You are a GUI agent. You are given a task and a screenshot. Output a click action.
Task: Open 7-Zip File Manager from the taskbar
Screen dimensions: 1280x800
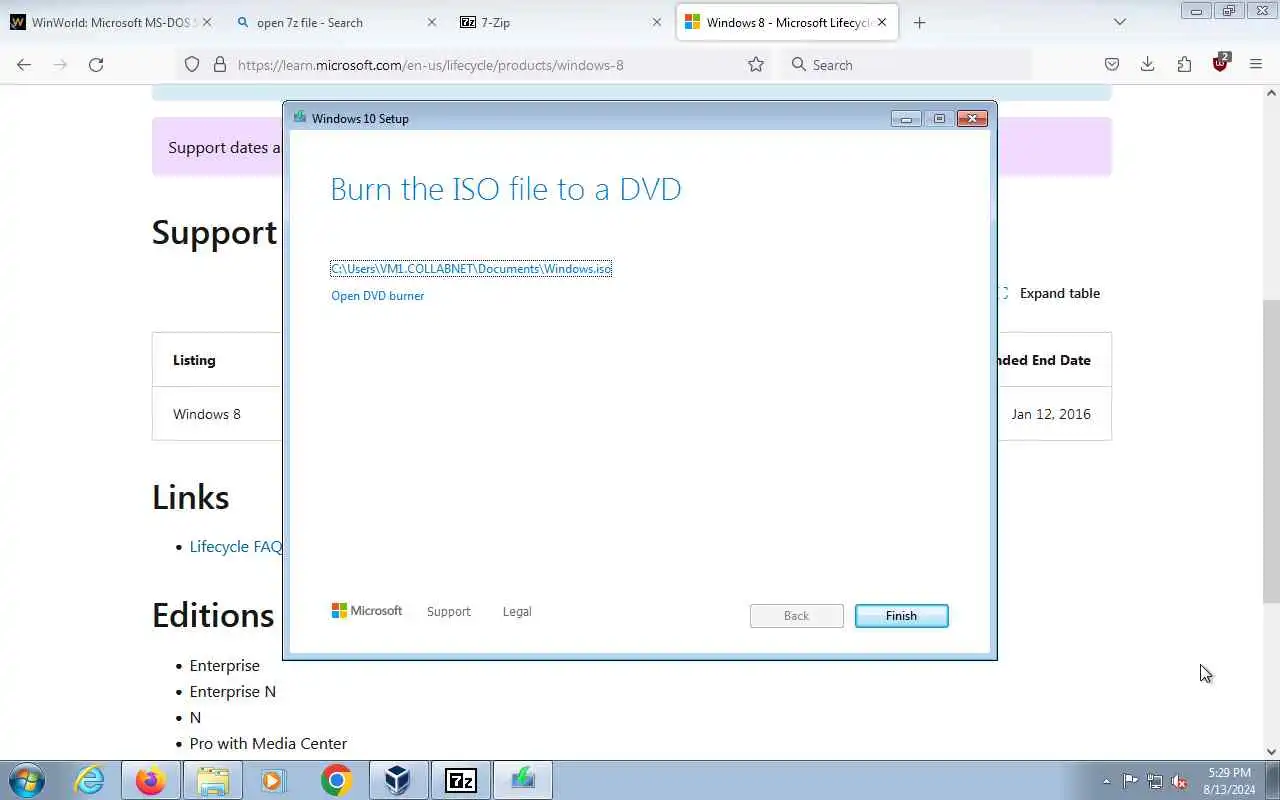[460, 780]
